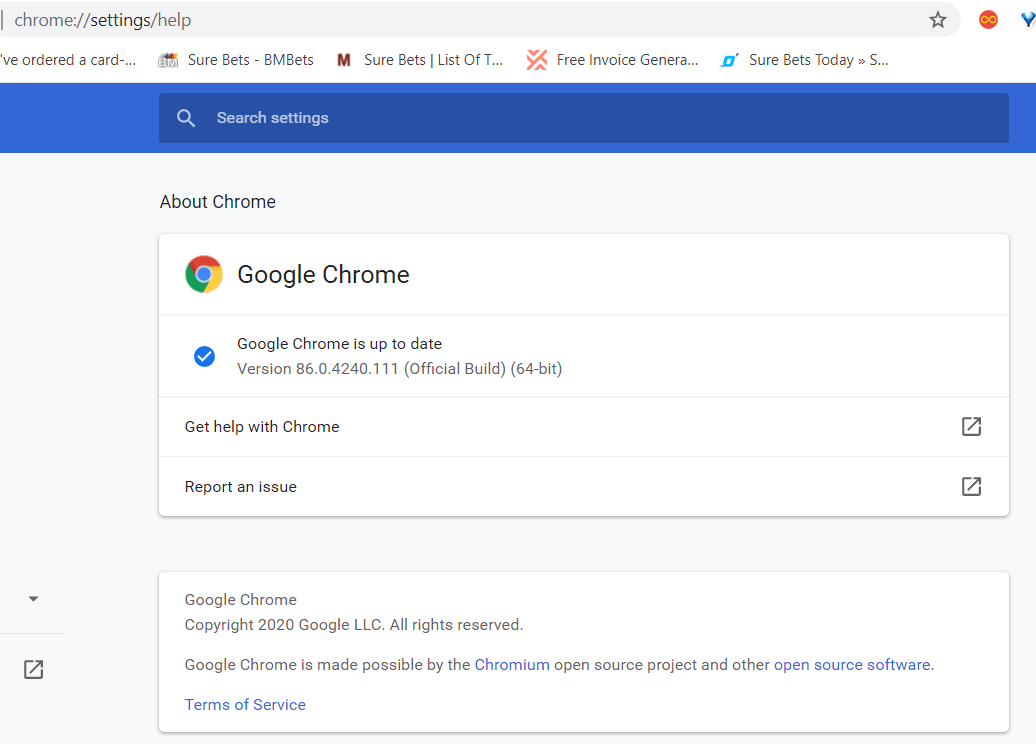Open the "'ve ordered a card" bookmark
This screenshot has height=744, width=1036.
(67, 60)
